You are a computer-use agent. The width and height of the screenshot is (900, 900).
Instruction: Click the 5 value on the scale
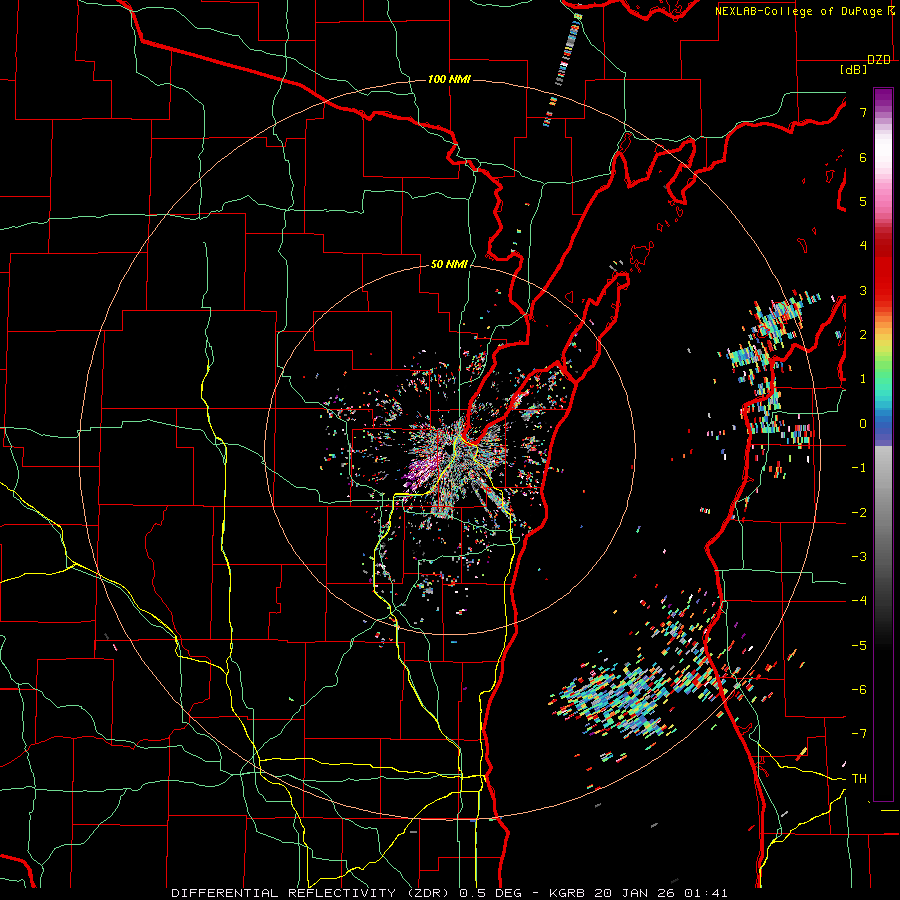863,201
